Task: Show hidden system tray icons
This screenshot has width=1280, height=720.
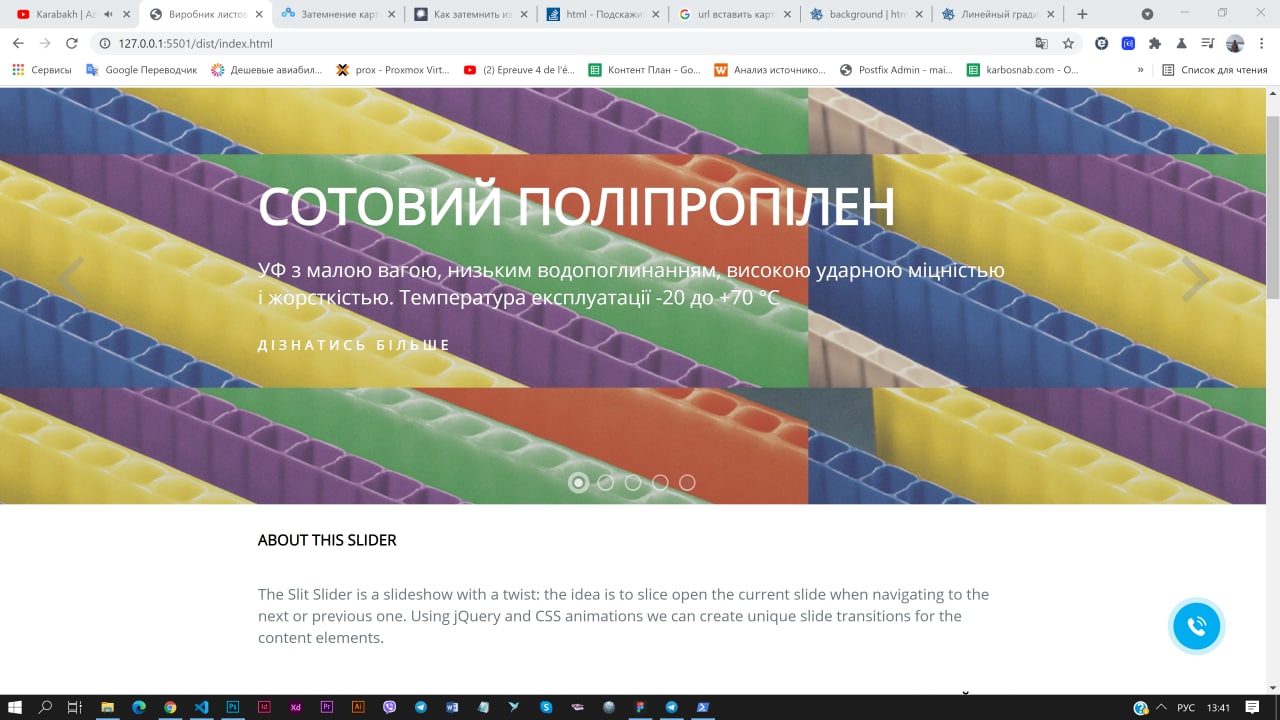Action: [1161, 707]
